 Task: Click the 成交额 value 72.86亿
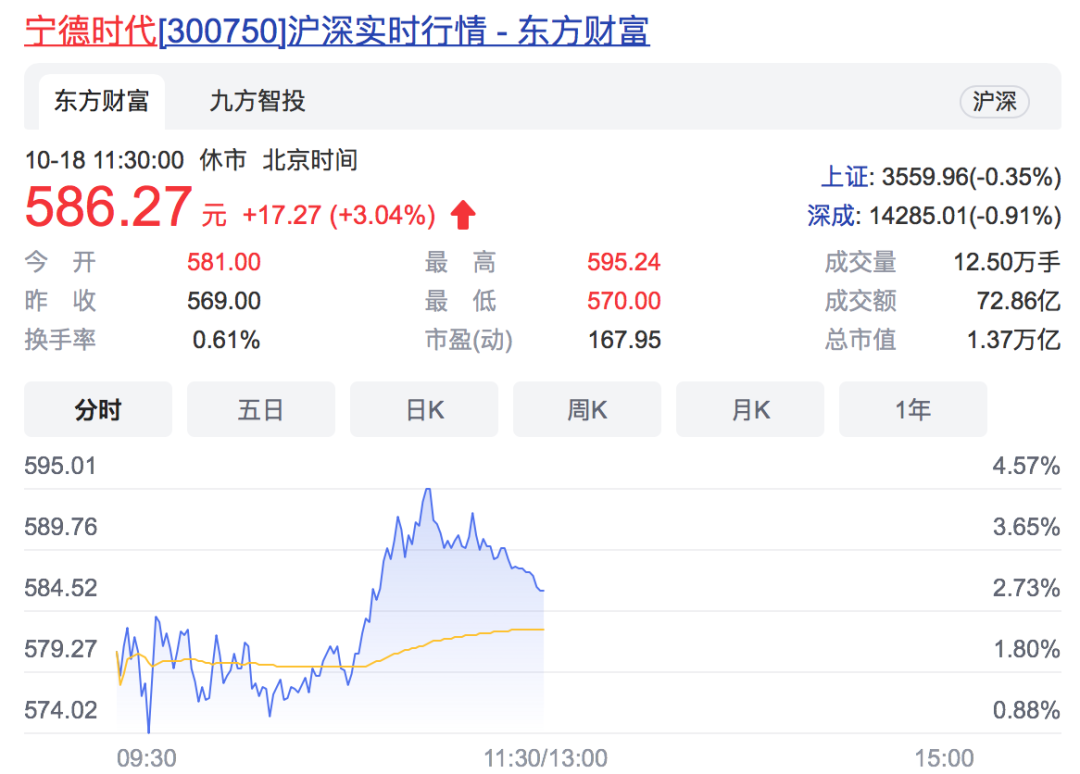click(1019, 300)
